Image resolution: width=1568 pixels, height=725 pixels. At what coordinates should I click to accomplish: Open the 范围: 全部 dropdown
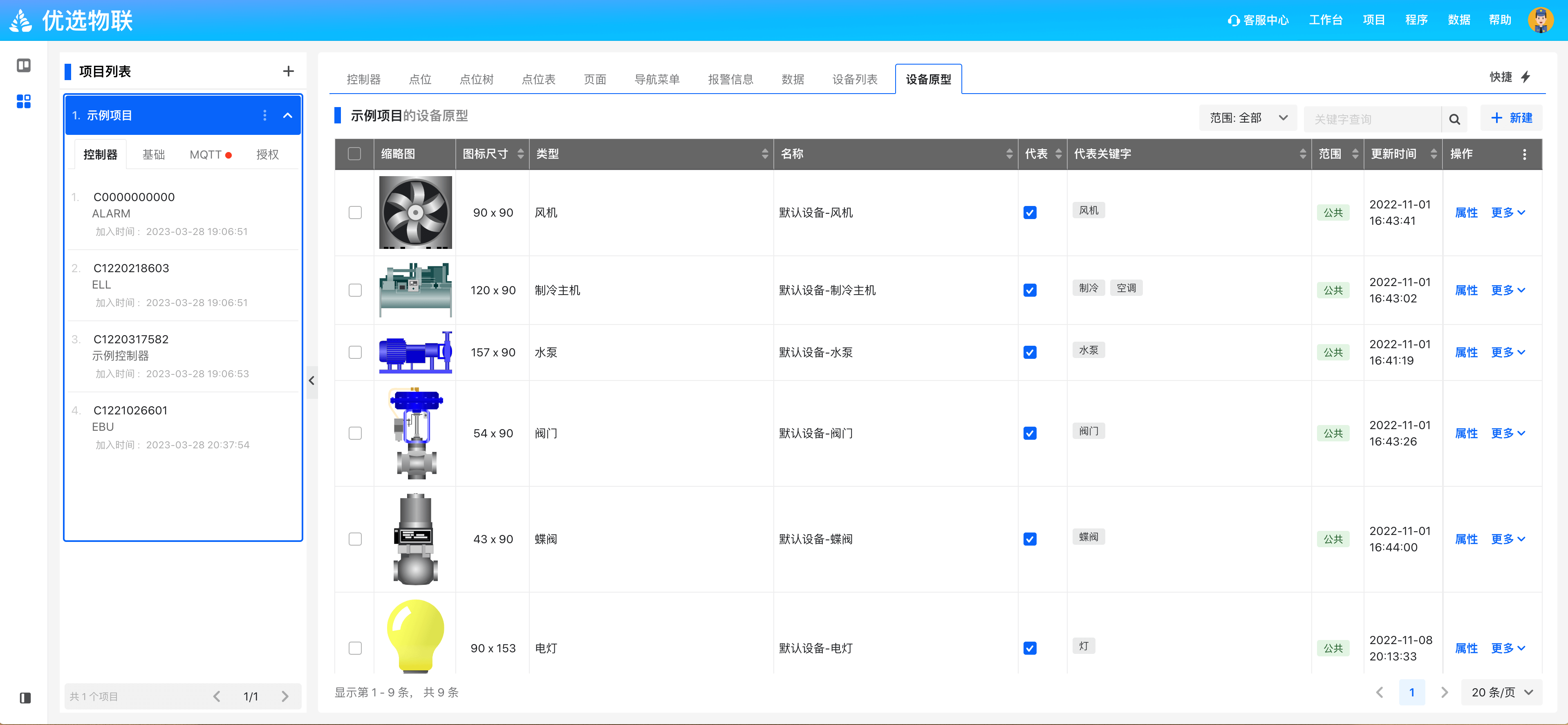click(x=1248, y=118)
